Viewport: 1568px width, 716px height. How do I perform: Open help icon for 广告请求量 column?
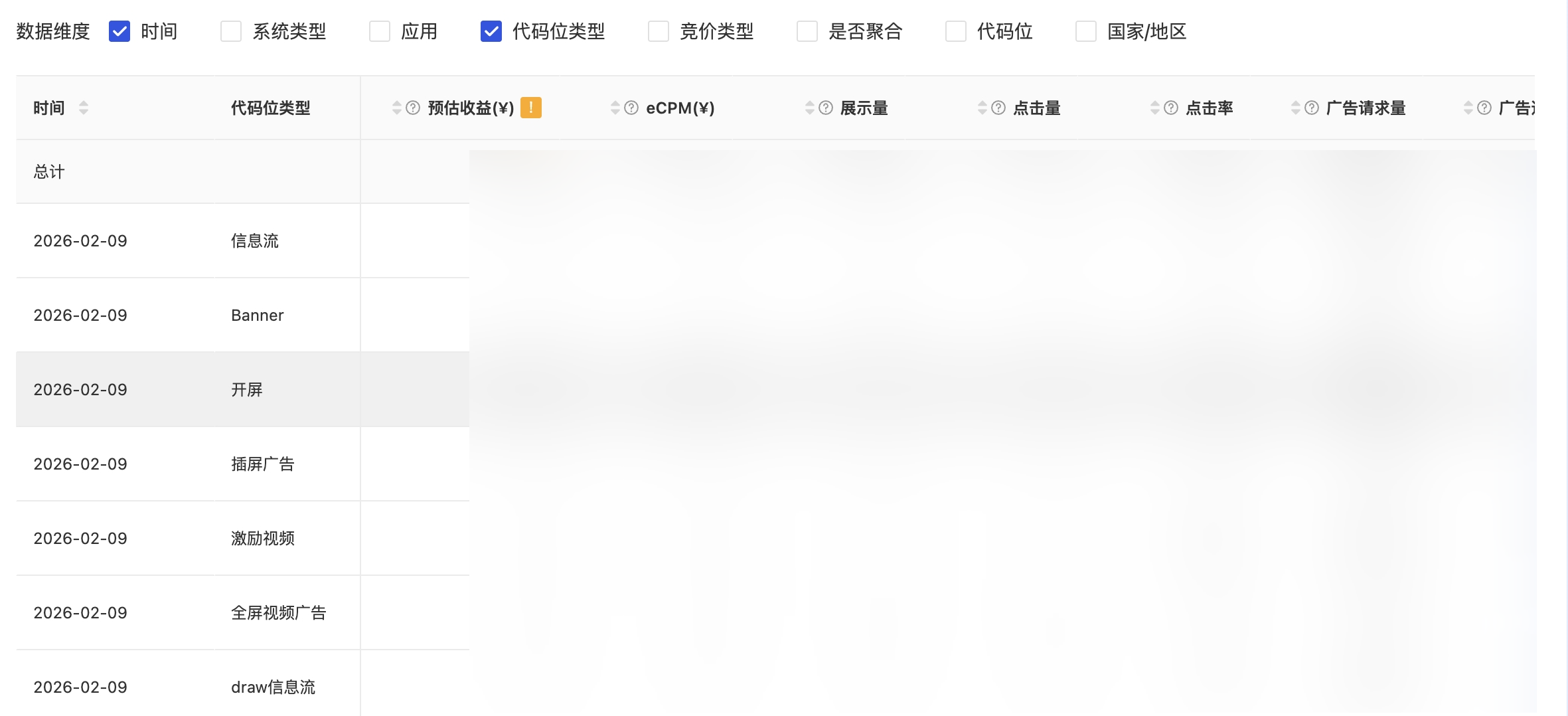tap(1312, 108)
